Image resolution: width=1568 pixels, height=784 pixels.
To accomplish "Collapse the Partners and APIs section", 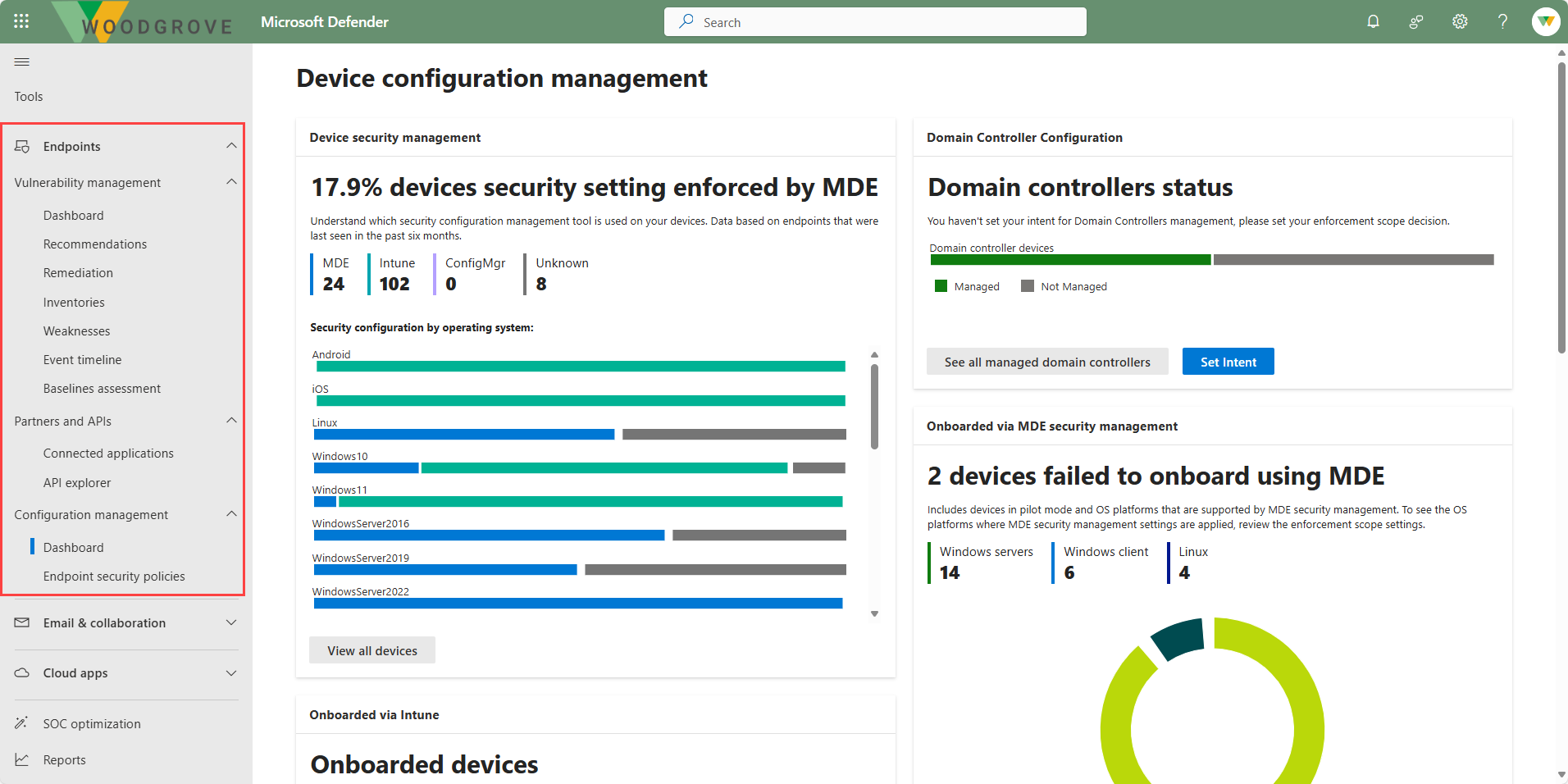I will coord(231,421).
